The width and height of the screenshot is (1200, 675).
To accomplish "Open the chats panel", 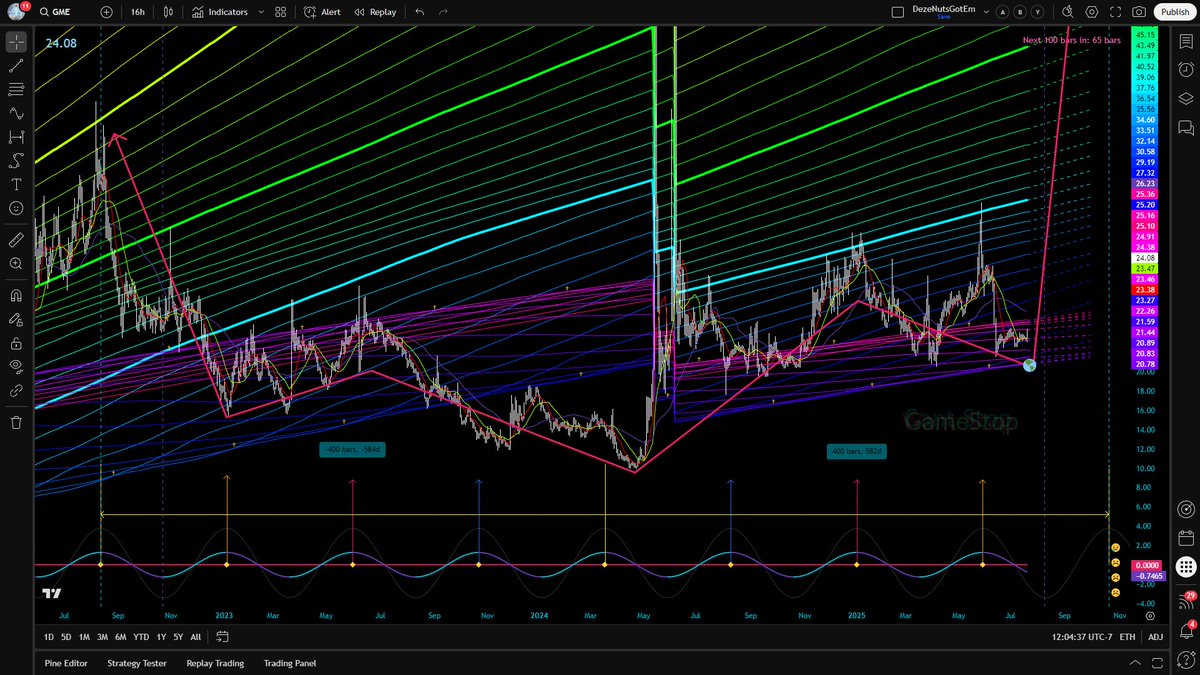I will click(1186, 128).
